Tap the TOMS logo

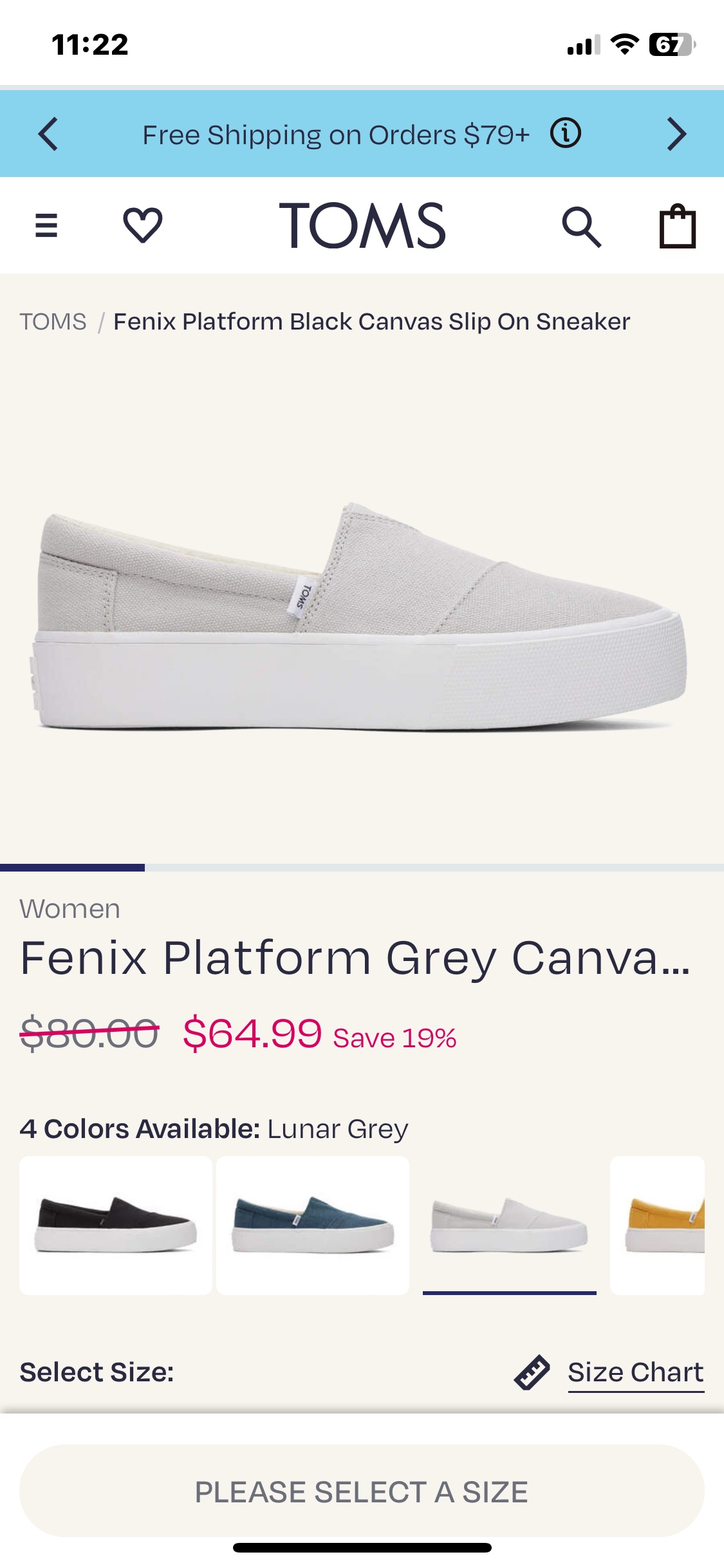point(362,225)
